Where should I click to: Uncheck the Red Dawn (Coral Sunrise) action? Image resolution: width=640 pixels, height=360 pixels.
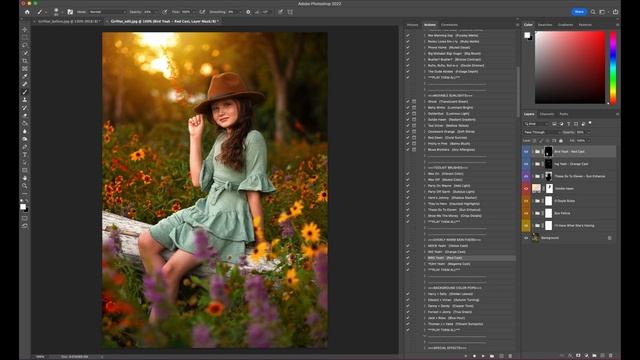pos(407,138)
